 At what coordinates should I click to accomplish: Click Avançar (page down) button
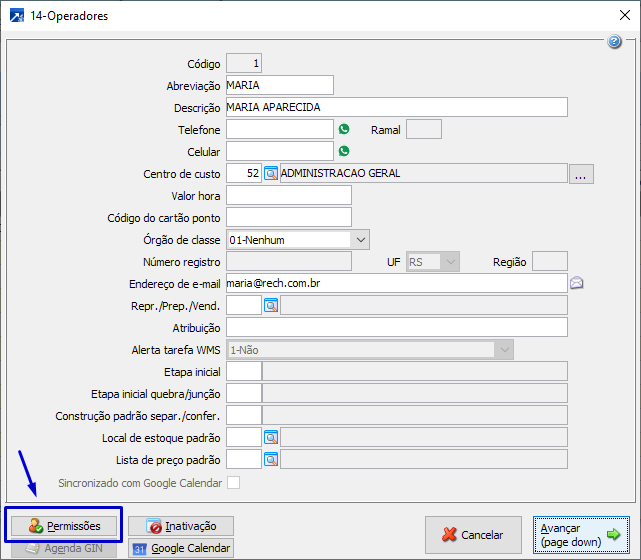click(x=581, y=534)
